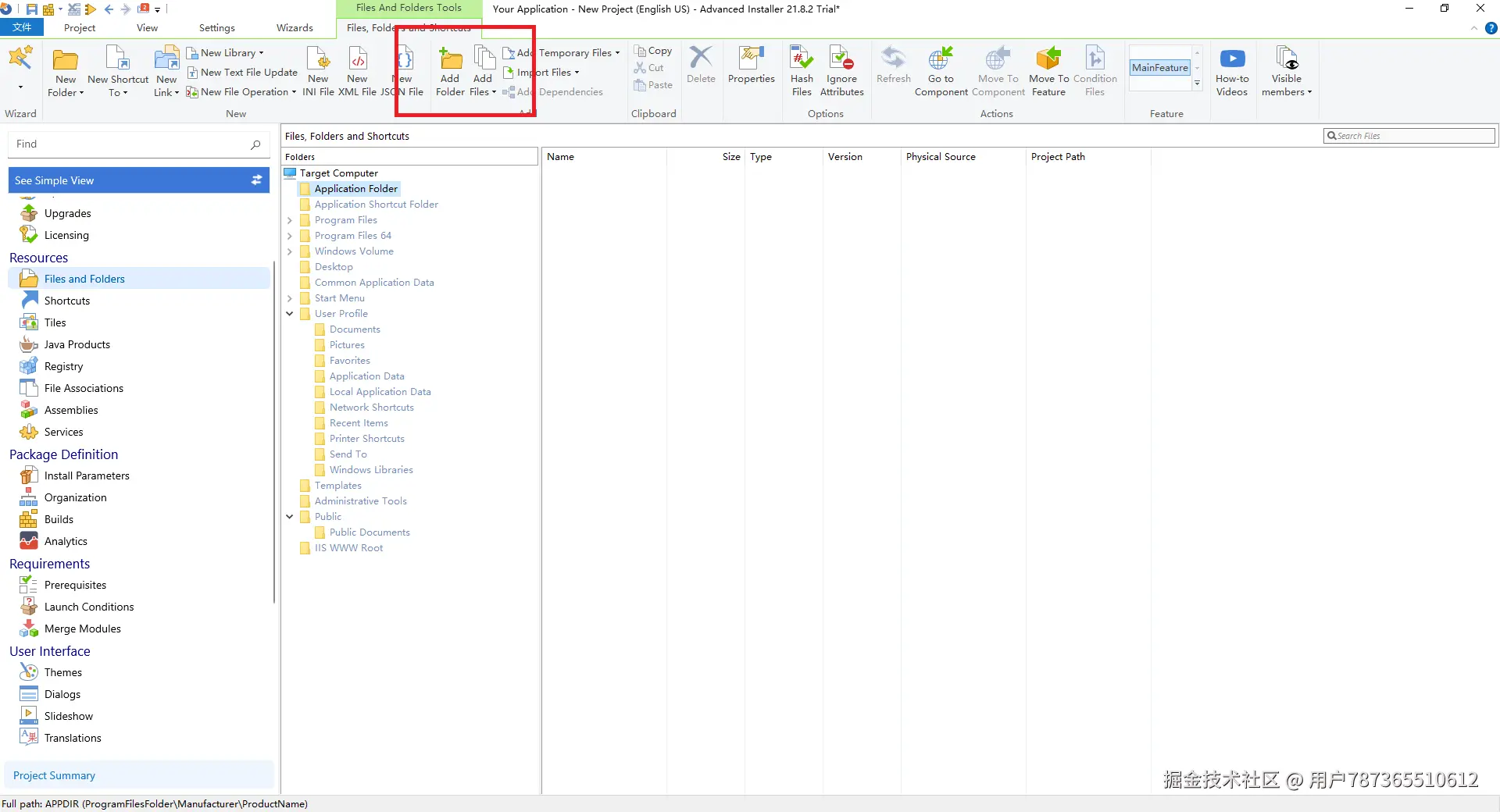Collapse the Public folder node

290,517
